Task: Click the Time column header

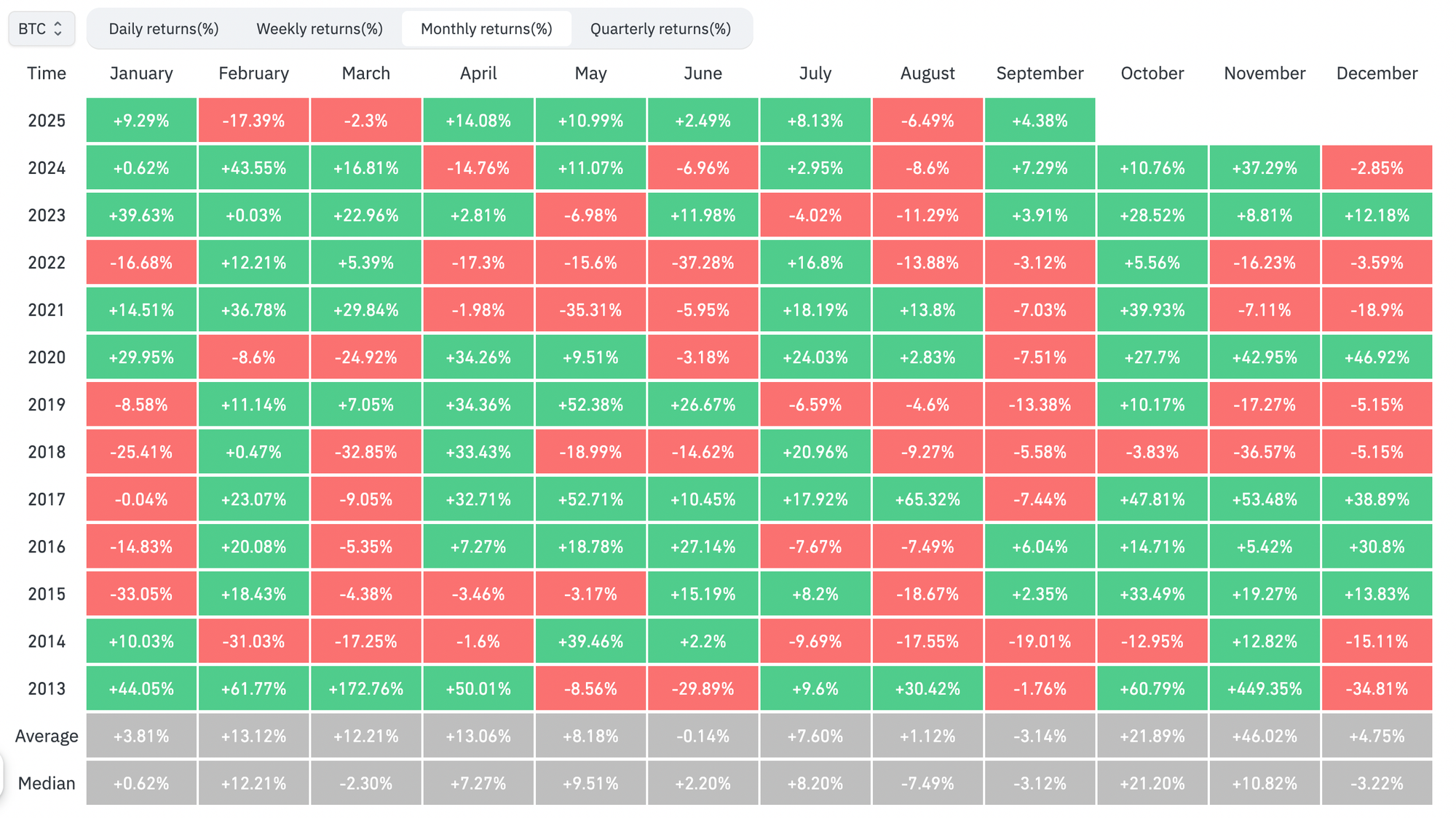Action: tap(46, 73)
